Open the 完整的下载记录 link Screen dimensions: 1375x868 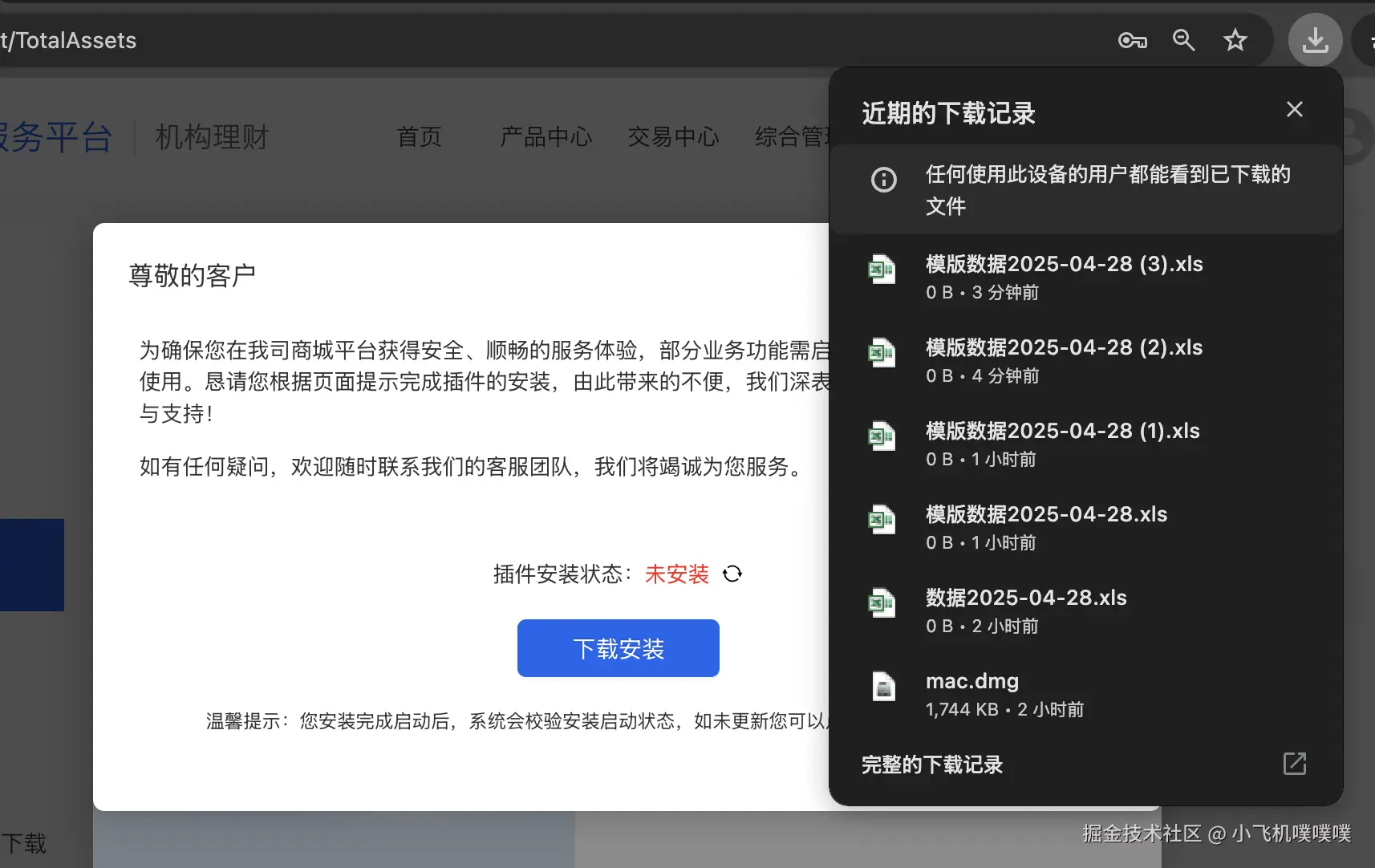(x=931, y=765)
